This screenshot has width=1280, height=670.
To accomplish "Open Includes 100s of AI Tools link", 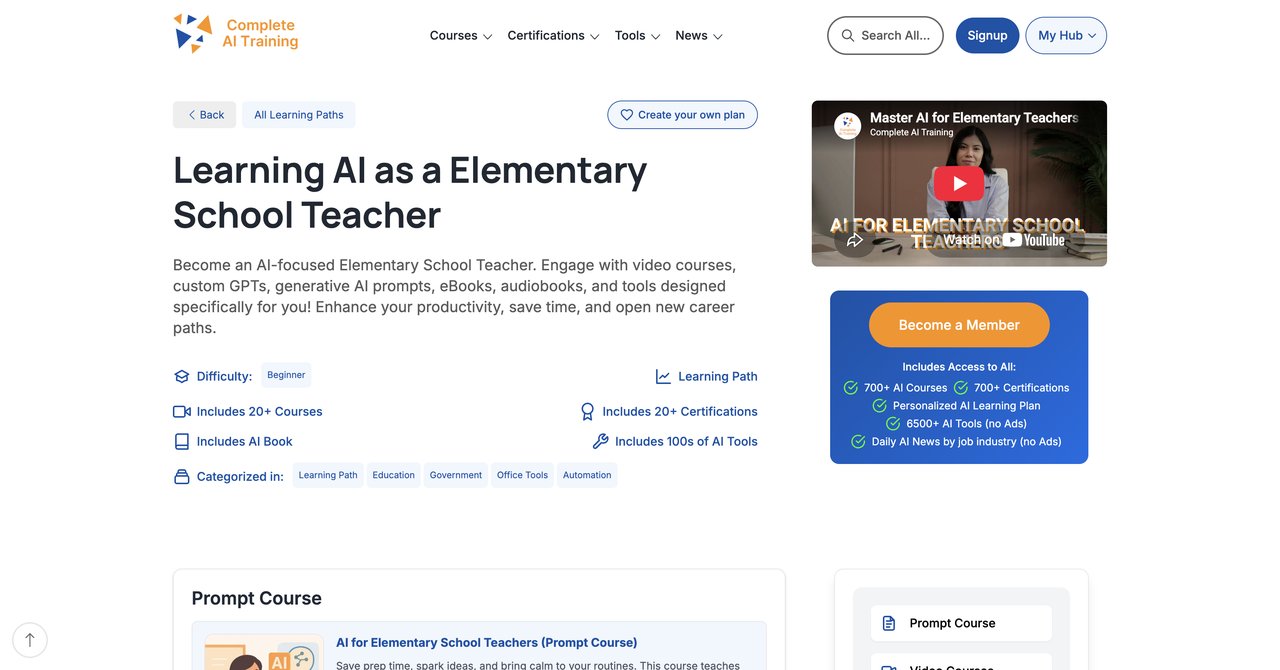I will (686, 441).
